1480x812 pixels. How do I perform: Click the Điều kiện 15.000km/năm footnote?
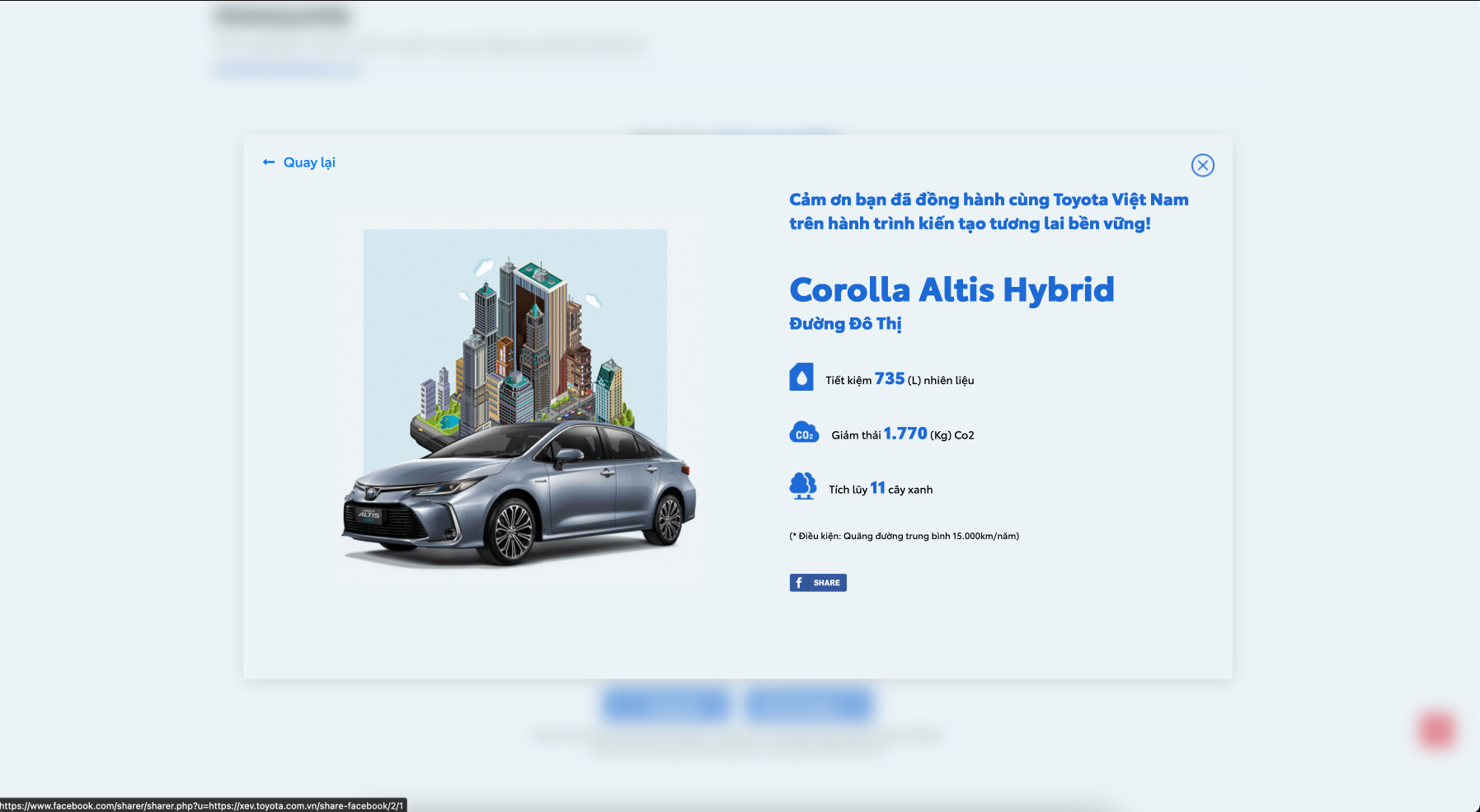[904, 536]
